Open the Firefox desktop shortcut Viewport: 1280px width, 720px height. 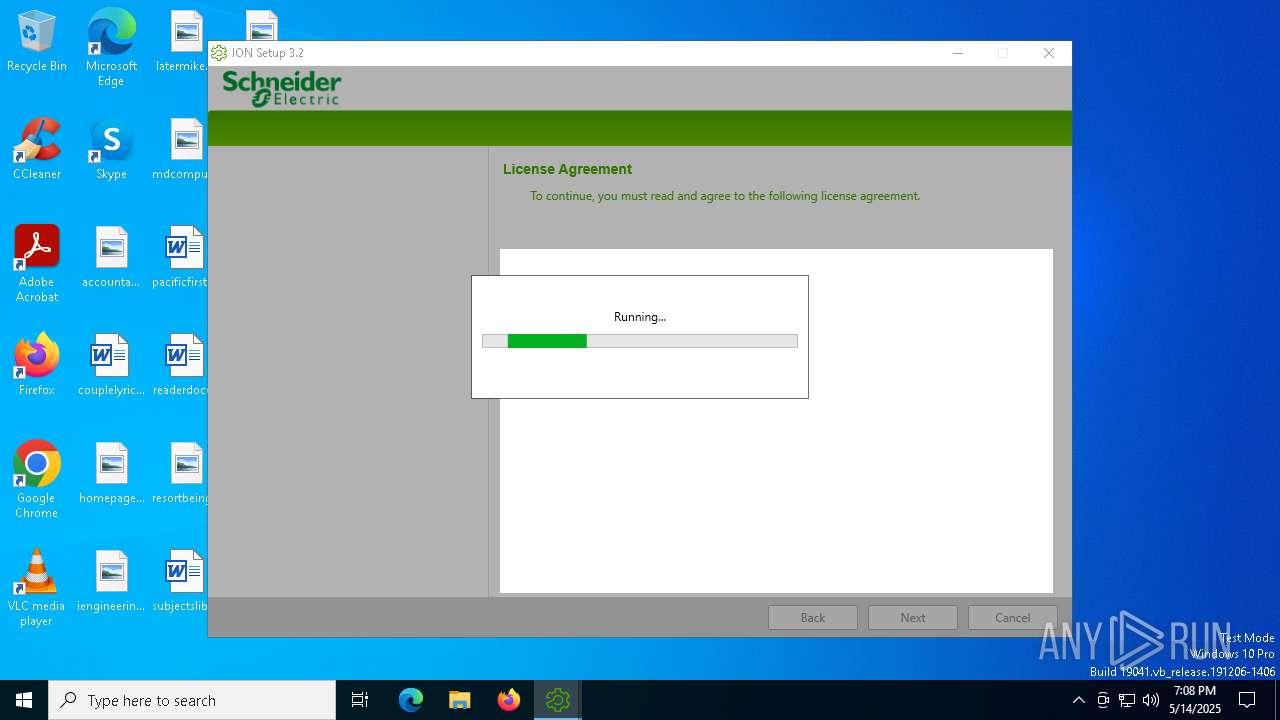tap(37, 366)
